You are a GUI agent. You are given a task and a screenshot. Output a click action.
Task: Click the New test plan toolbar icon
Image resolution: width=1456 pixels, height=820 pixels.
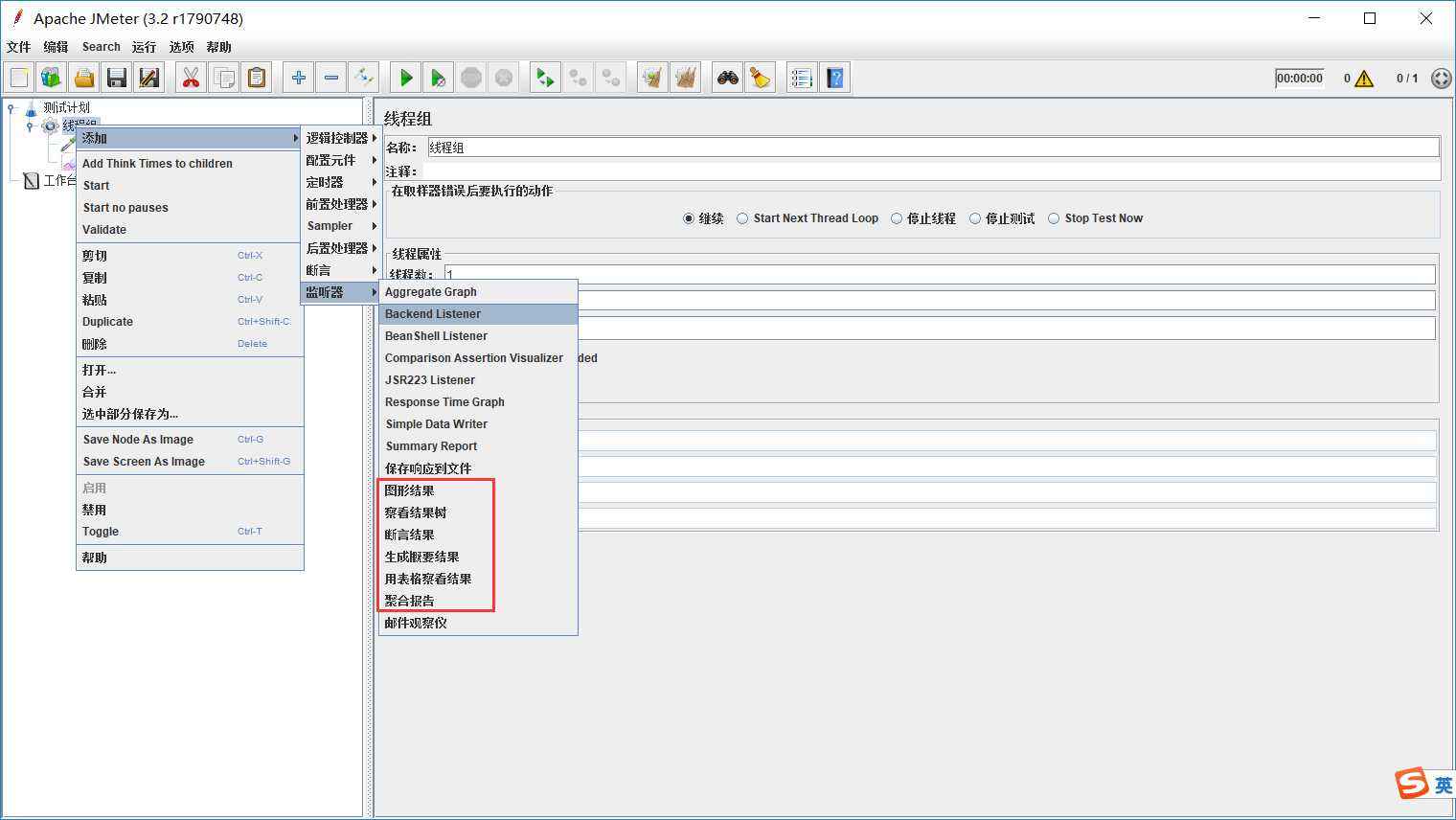pos(19,78)
